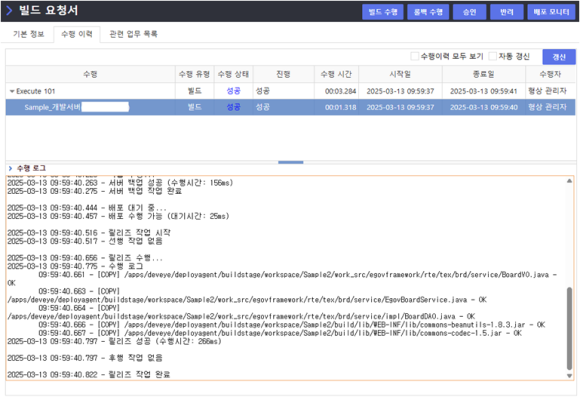Click the log scrollbar down arrow
Screen dimensions: 580x397
pos(569,376)
